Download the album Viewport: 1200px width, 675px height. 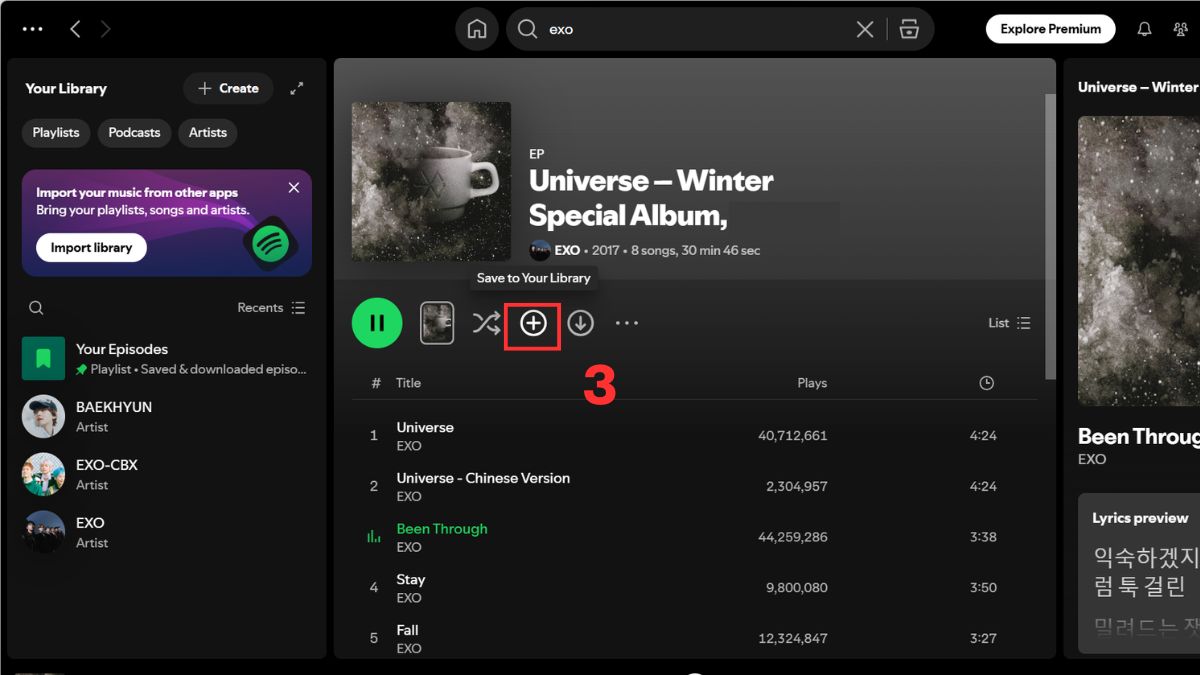pyautogui.click(x=581, y=323)
